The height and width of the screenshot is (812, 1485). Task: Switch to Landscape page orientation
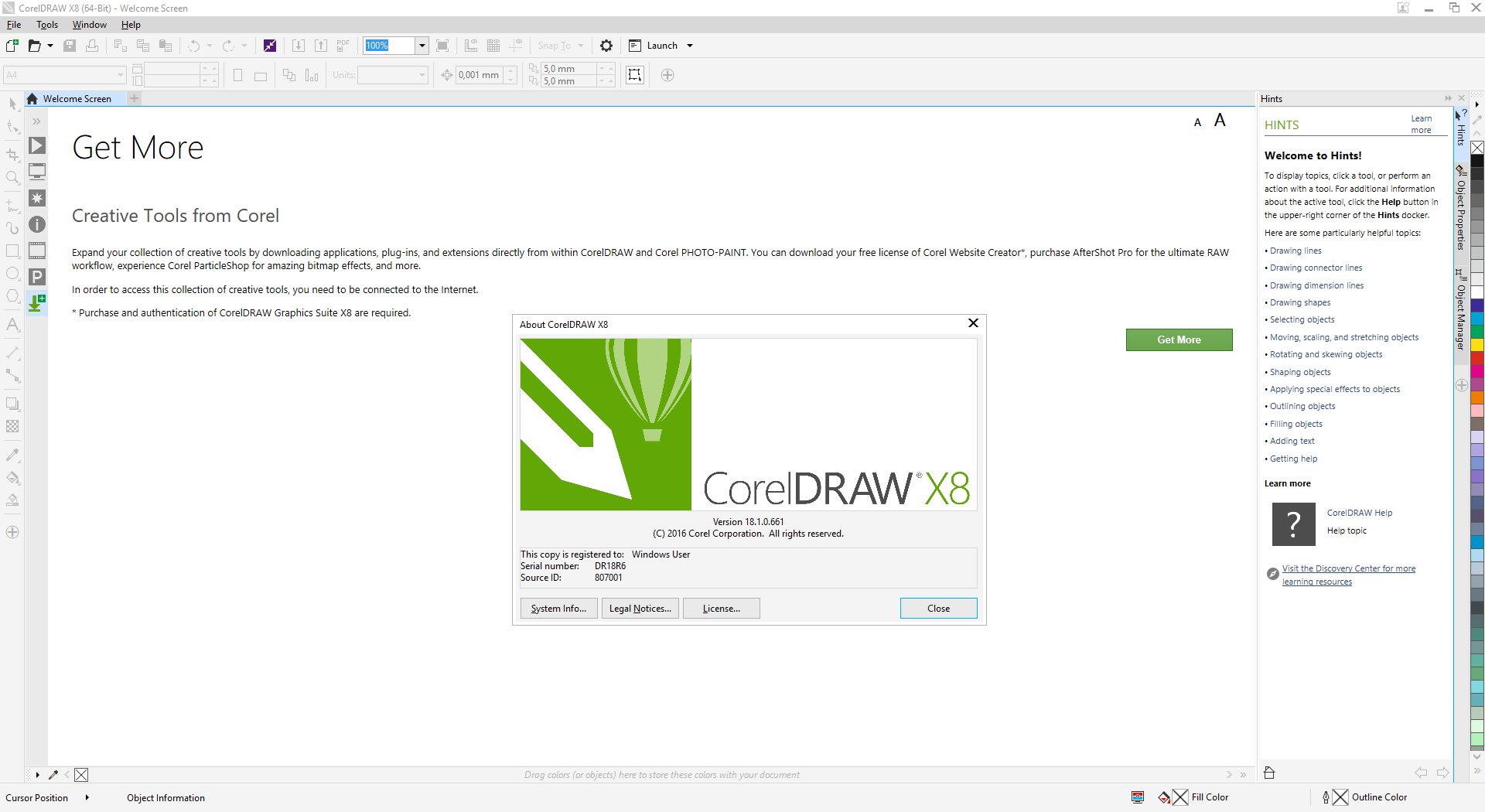261,76
